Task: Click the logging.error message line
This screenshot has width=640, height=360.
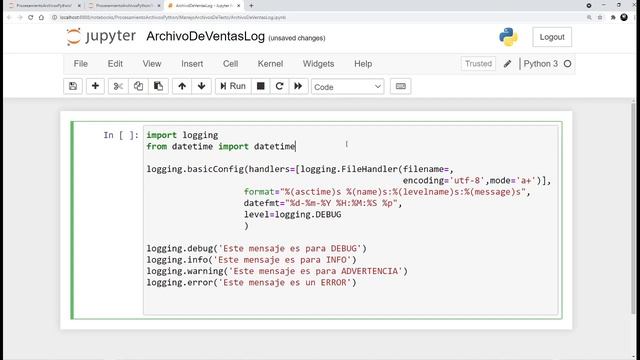Action: [251, 282]
